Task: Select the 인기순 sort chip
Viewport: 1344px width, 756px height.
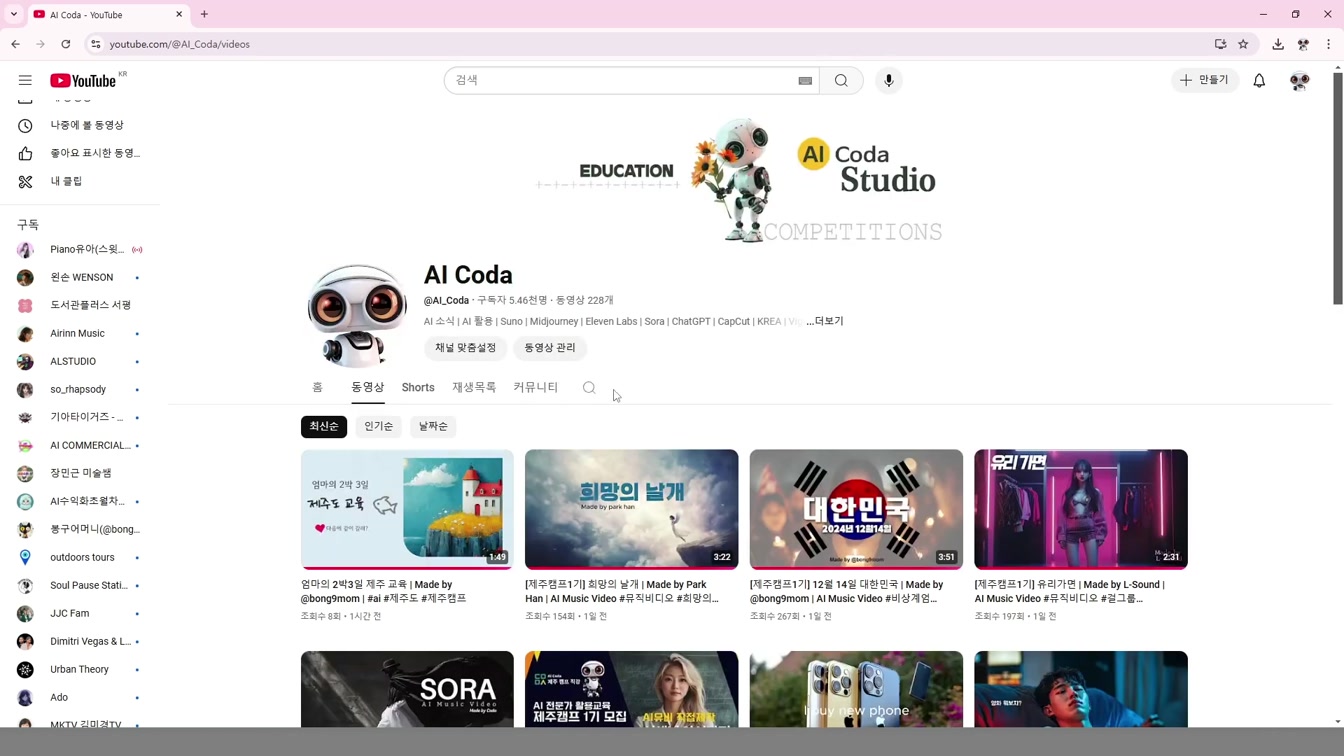Action: 378,426
